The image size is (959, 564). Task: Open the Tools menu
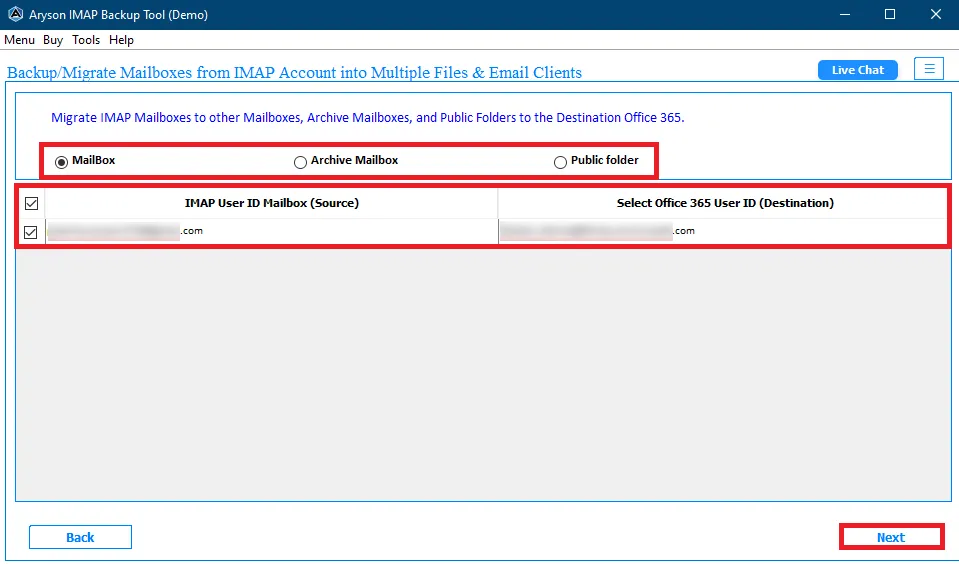click(86, 40)
